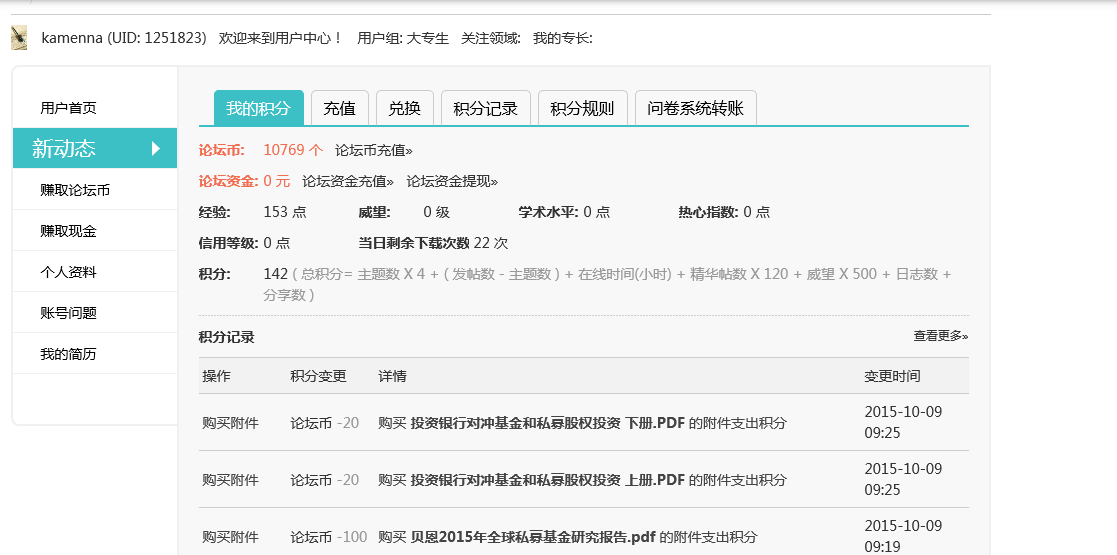Open the 积分规则 tab
The width and height of the screenshot is (1117, 555).
583,108
